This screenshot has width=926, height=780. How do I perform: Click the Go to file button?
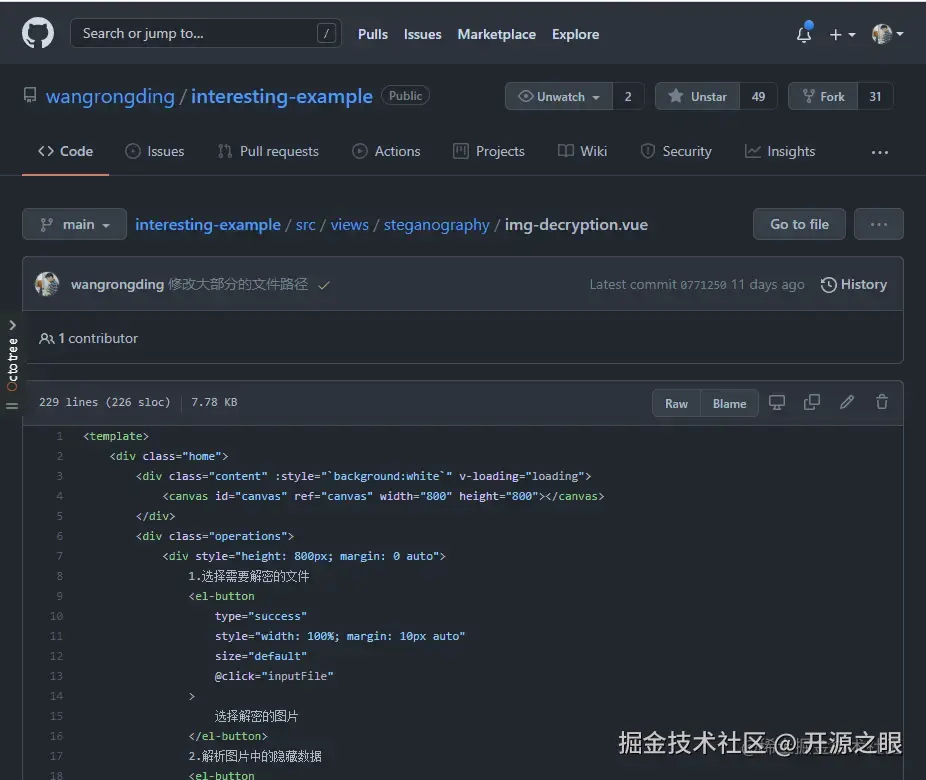[x=799, y=224]
